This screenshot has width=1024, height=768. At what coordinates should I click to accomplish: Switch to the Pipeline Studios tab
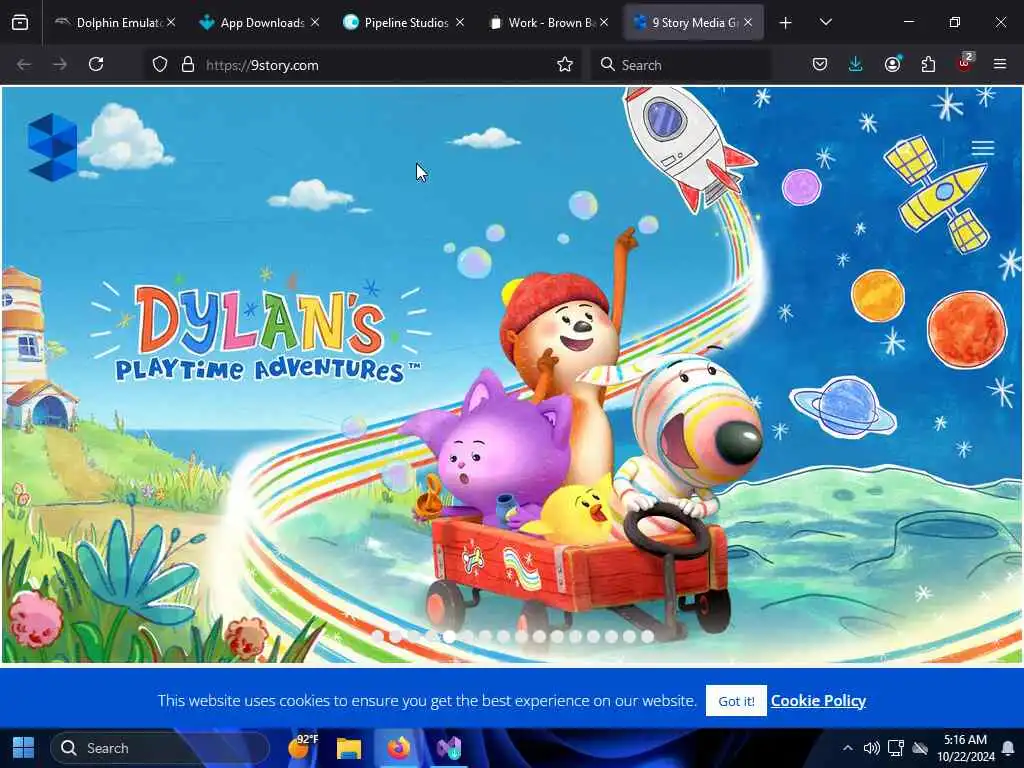click(404, 22)
